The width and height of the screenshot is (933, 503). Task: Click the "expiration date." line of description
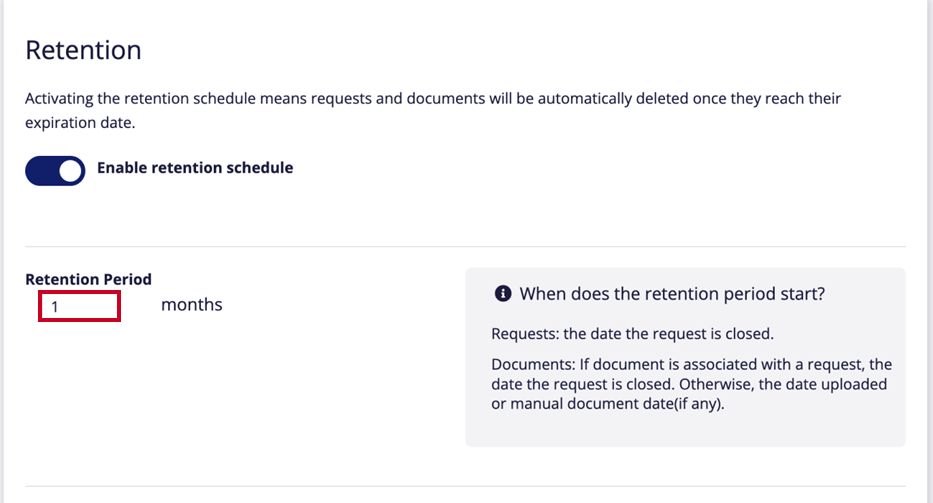tap(80, 123)
